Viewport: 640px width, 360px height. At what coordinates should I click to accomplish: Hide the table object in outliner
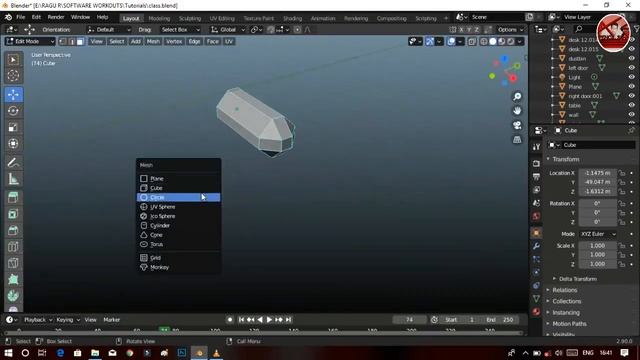(x=631, y=105)
